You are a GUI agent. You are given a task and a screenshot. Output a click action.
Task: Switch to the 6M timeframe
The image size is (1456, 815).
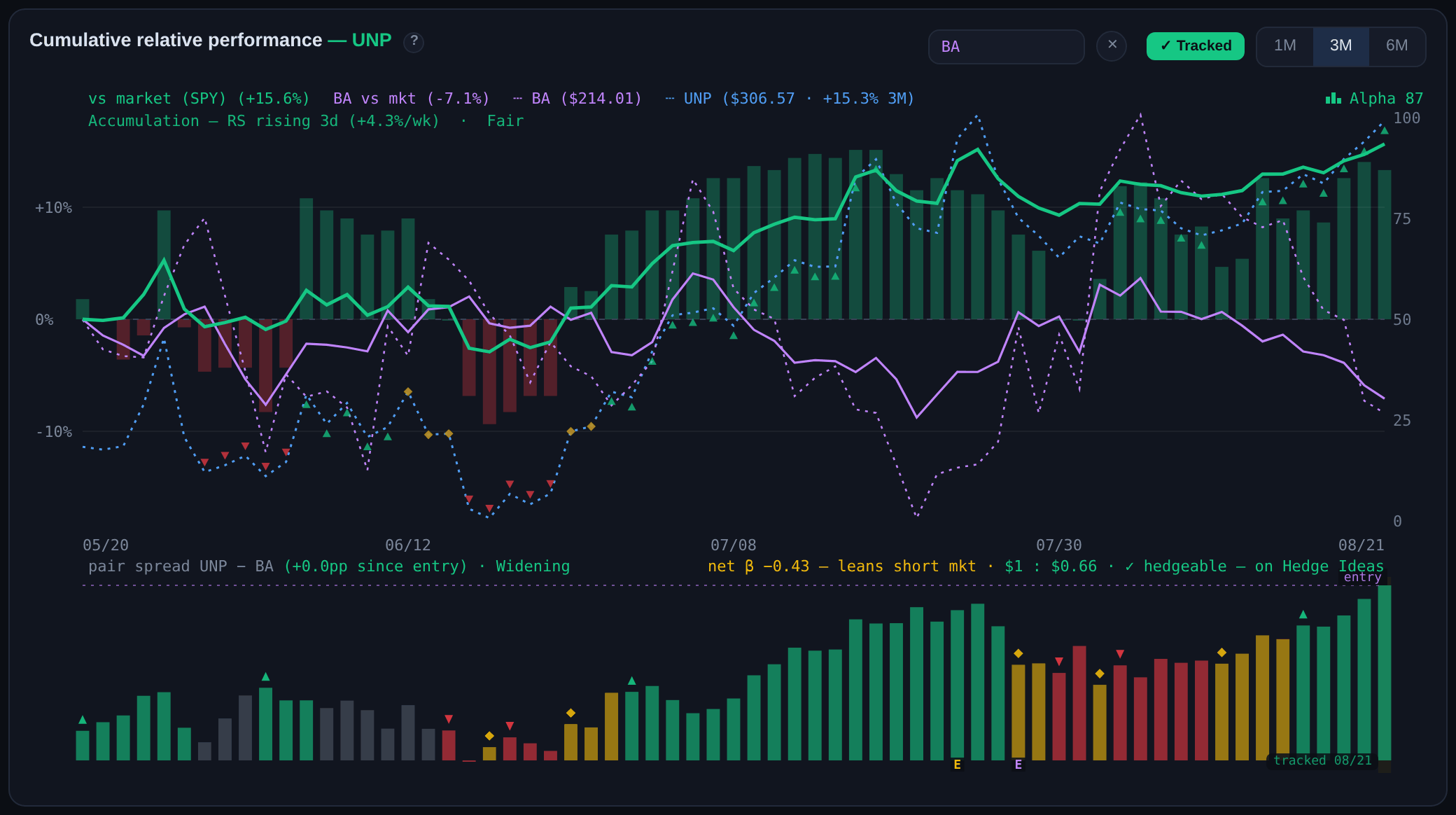click(x=1396, y=46)
